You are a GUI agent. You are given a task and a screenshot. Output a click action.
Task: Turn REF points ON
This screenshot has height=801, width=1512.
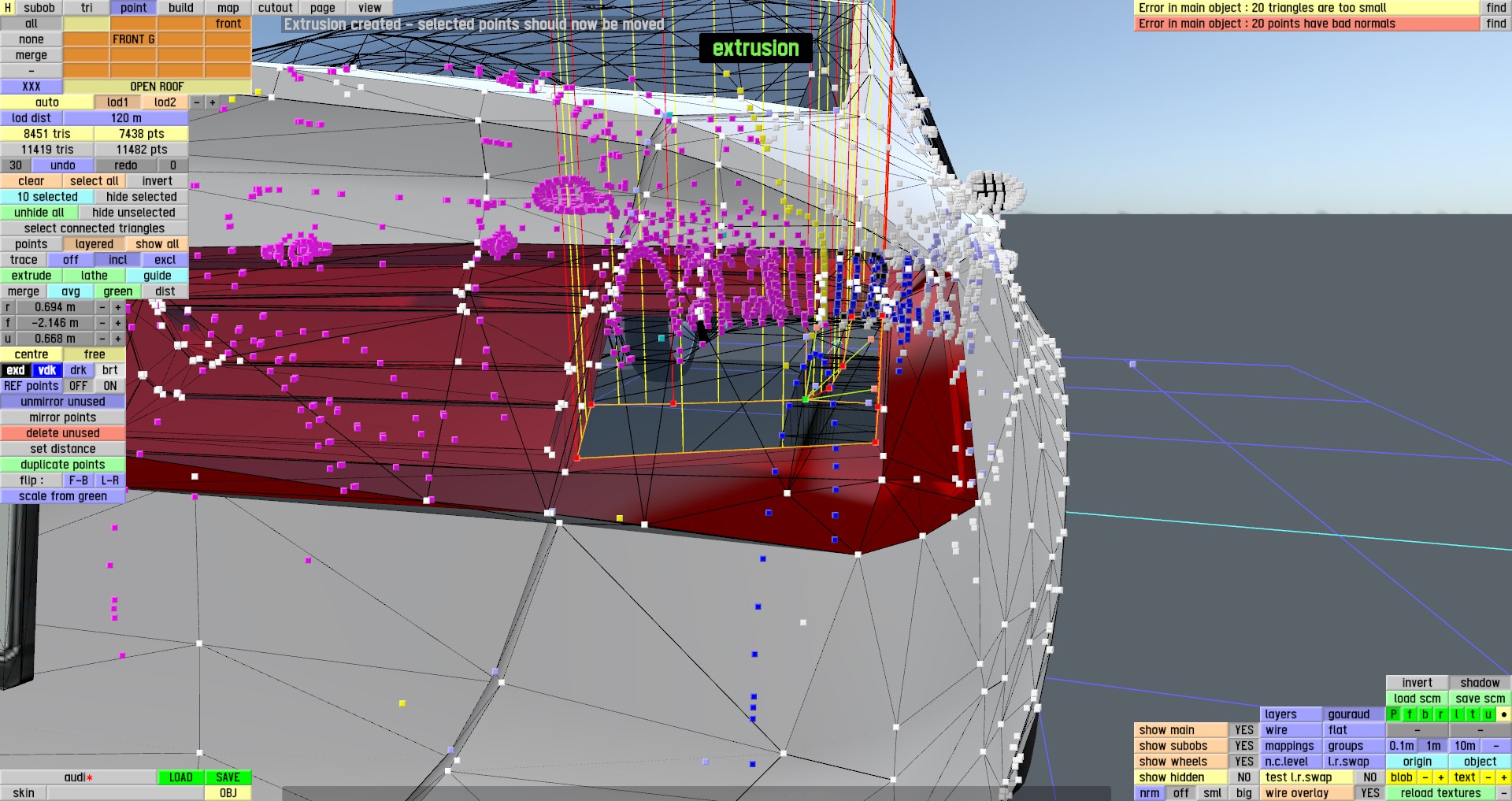coord(110,386)
